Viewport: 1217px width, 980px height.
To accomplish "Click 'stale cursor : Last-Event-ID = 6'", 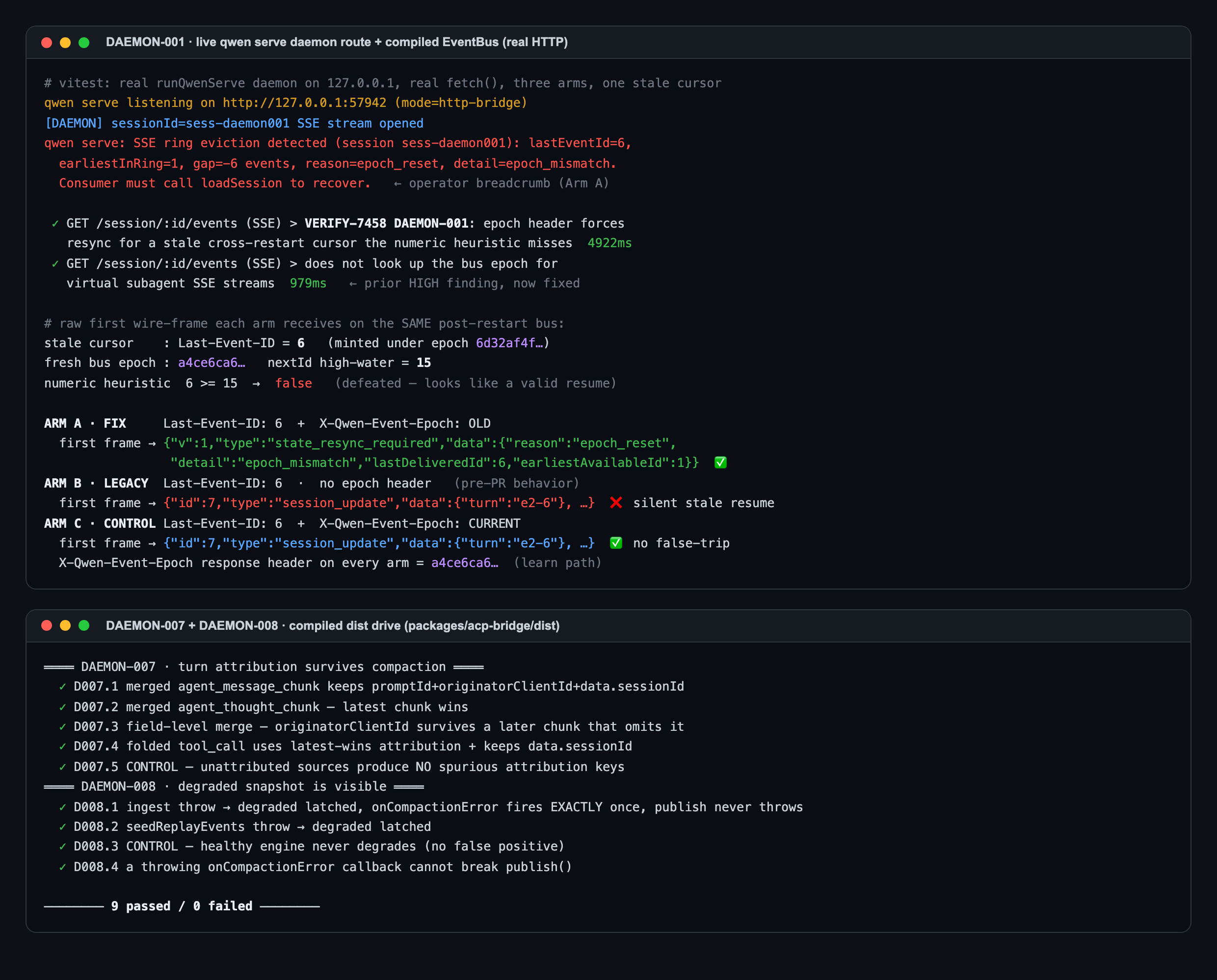I will click(175, 343).
